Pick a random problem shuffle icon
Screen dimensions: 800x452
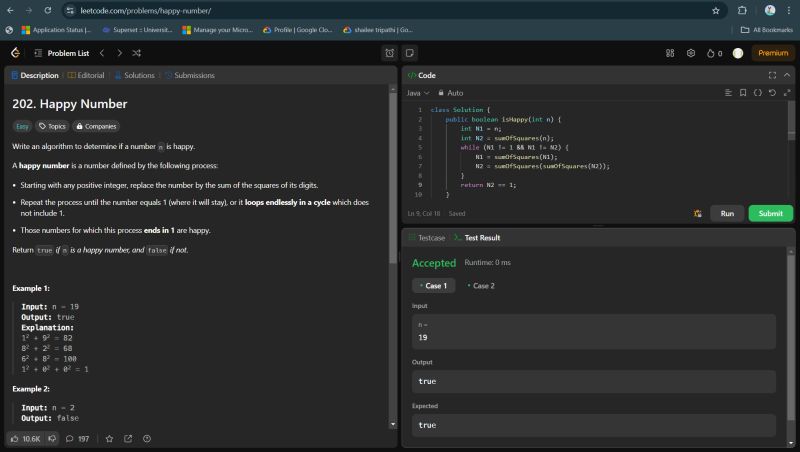136,53
